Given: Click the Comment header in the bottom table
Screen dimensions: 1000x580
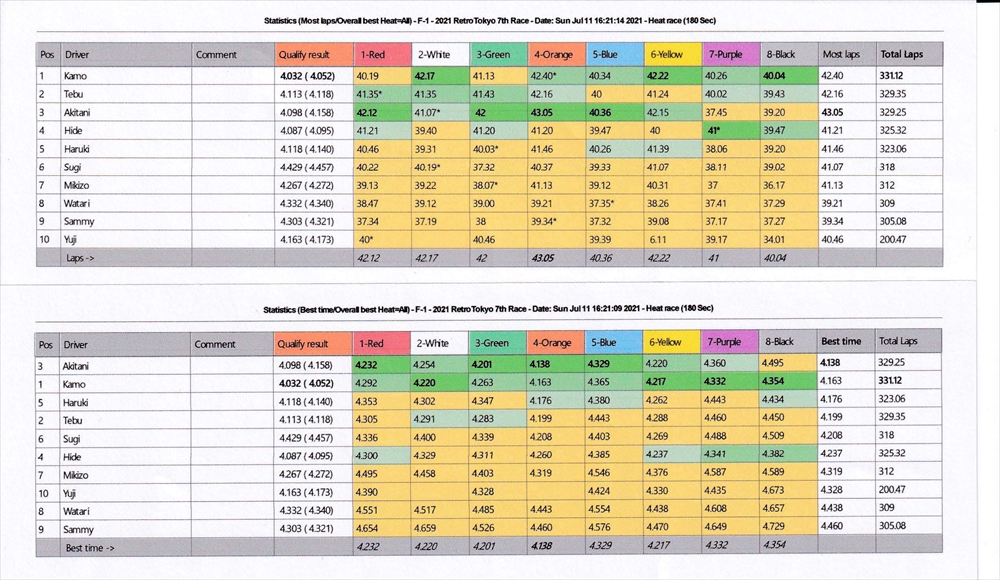Looking at the screenshot, I should (x=215, y=343).
